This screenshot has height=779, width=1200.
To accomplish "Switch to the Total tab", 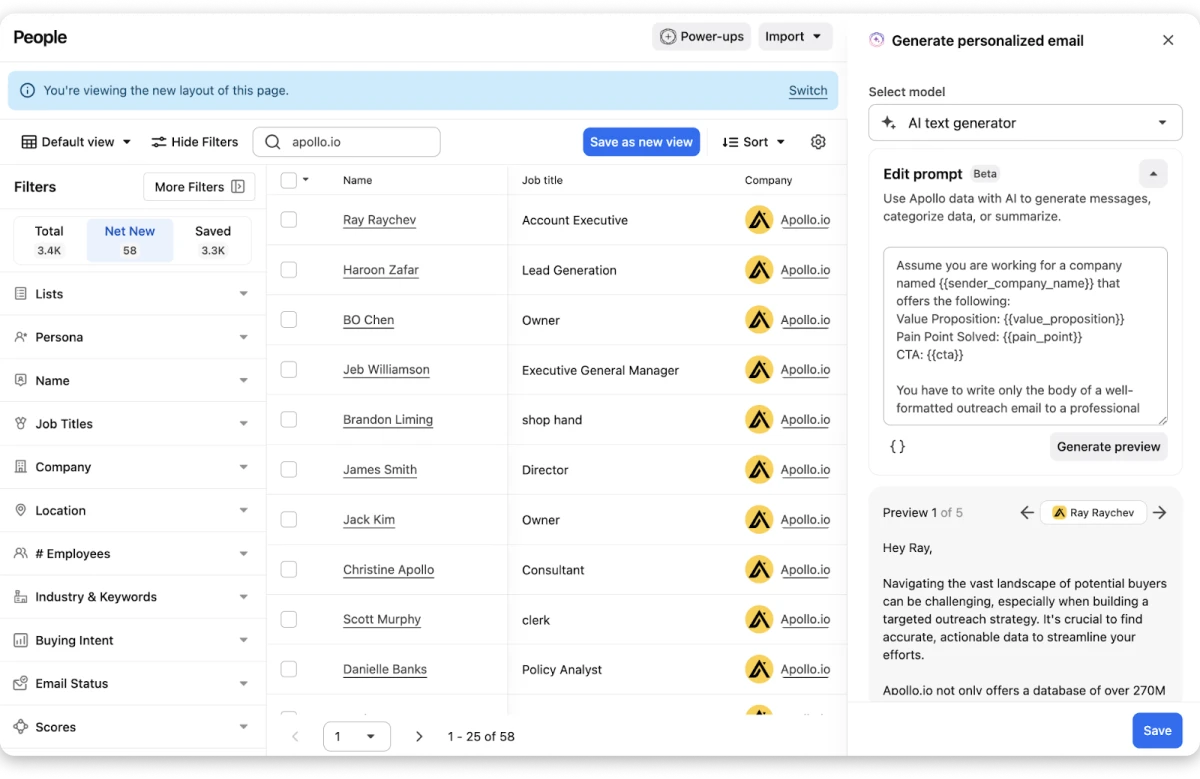I will tap(49, 240).
